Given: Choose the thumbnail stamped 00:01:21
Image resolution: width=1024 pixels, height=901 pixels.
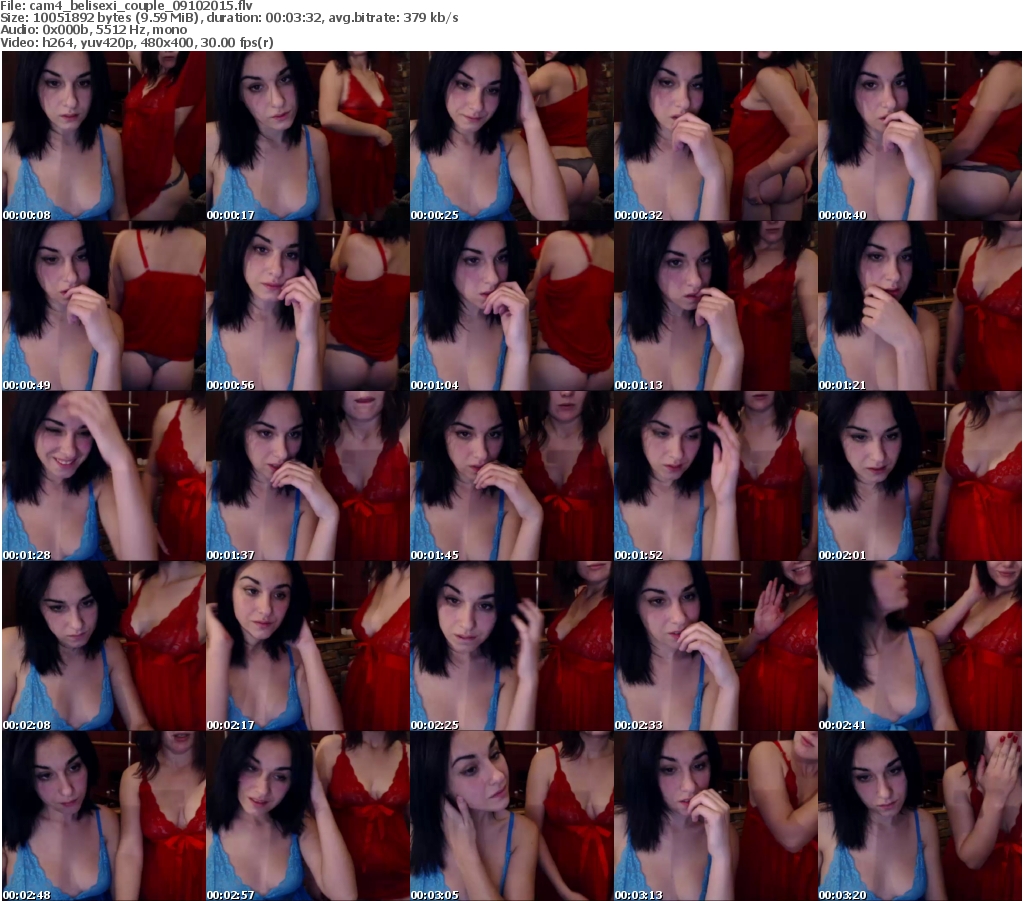Looking at the screenshot, I should coord(920,306).
